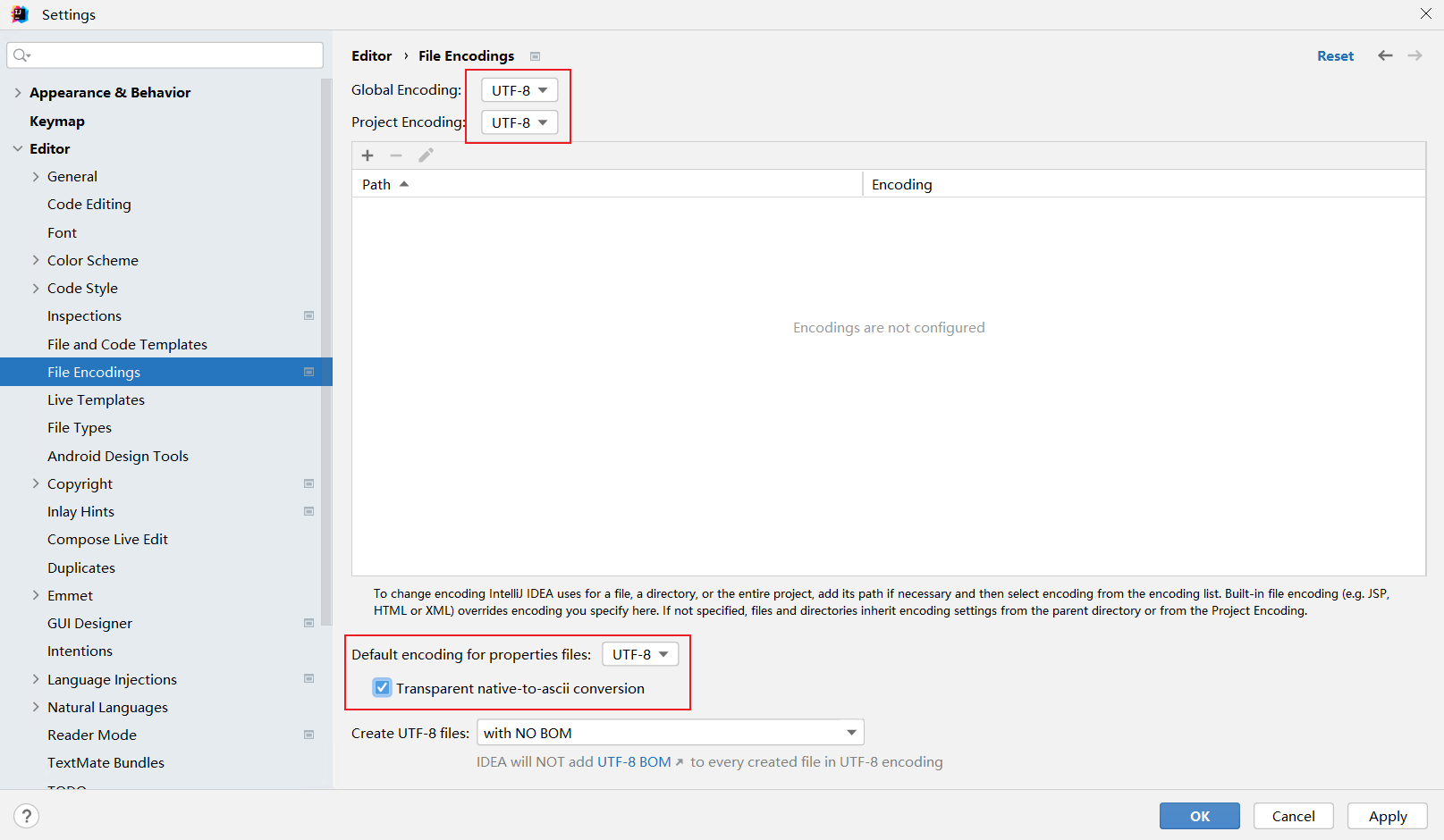This screenshot has width=1444, height=840.
Task: Click the project icon on File Encodings row
Action: [x=309, y=372]
